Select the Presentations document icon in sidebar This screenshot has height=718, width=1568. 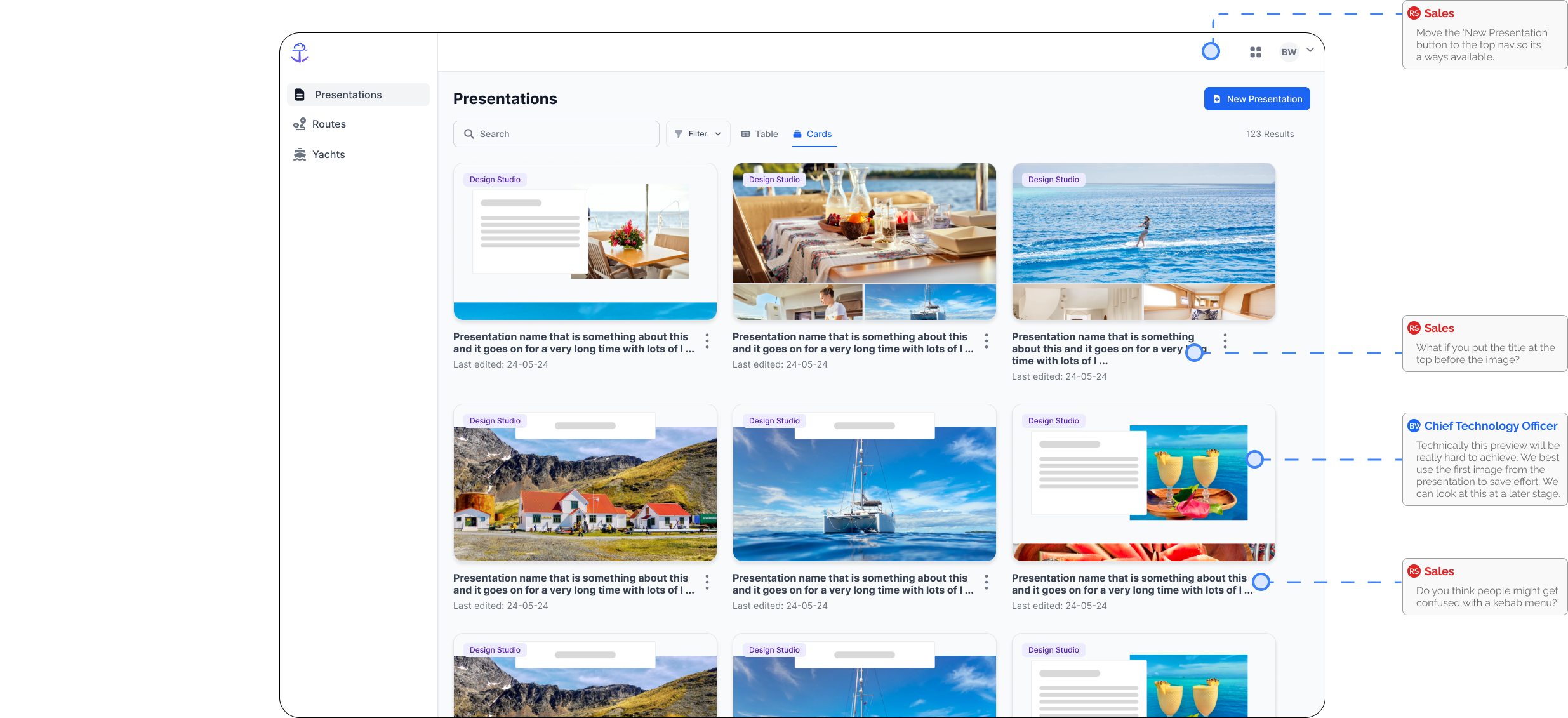click(x=300, y=94)
